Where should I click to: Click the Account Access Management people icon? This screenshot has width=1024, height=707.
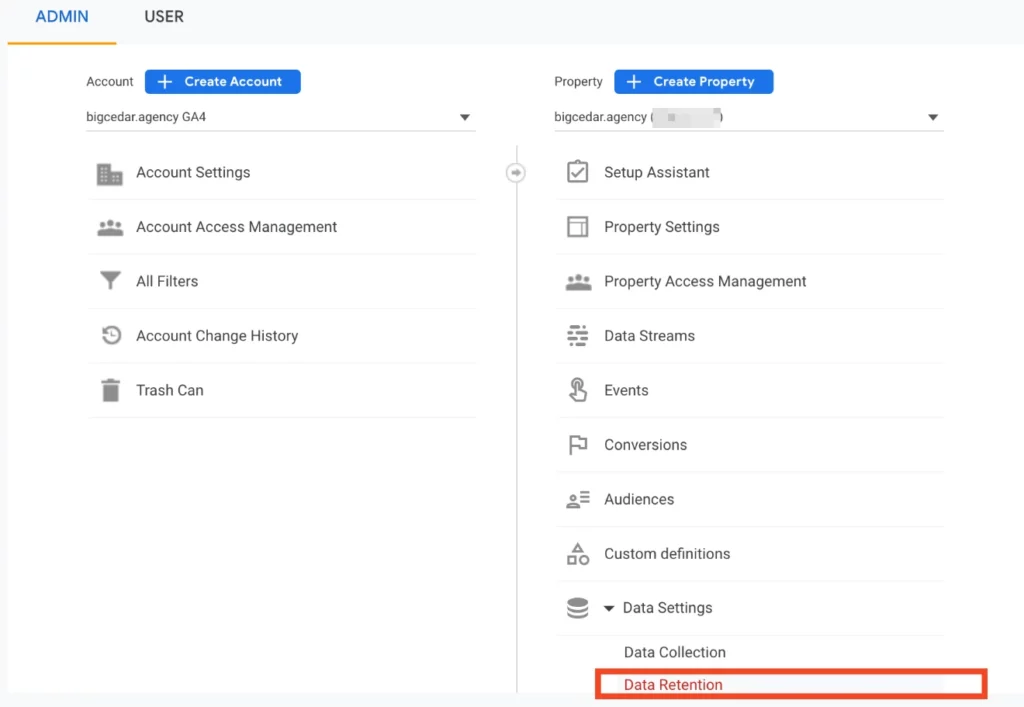(110, 227)
